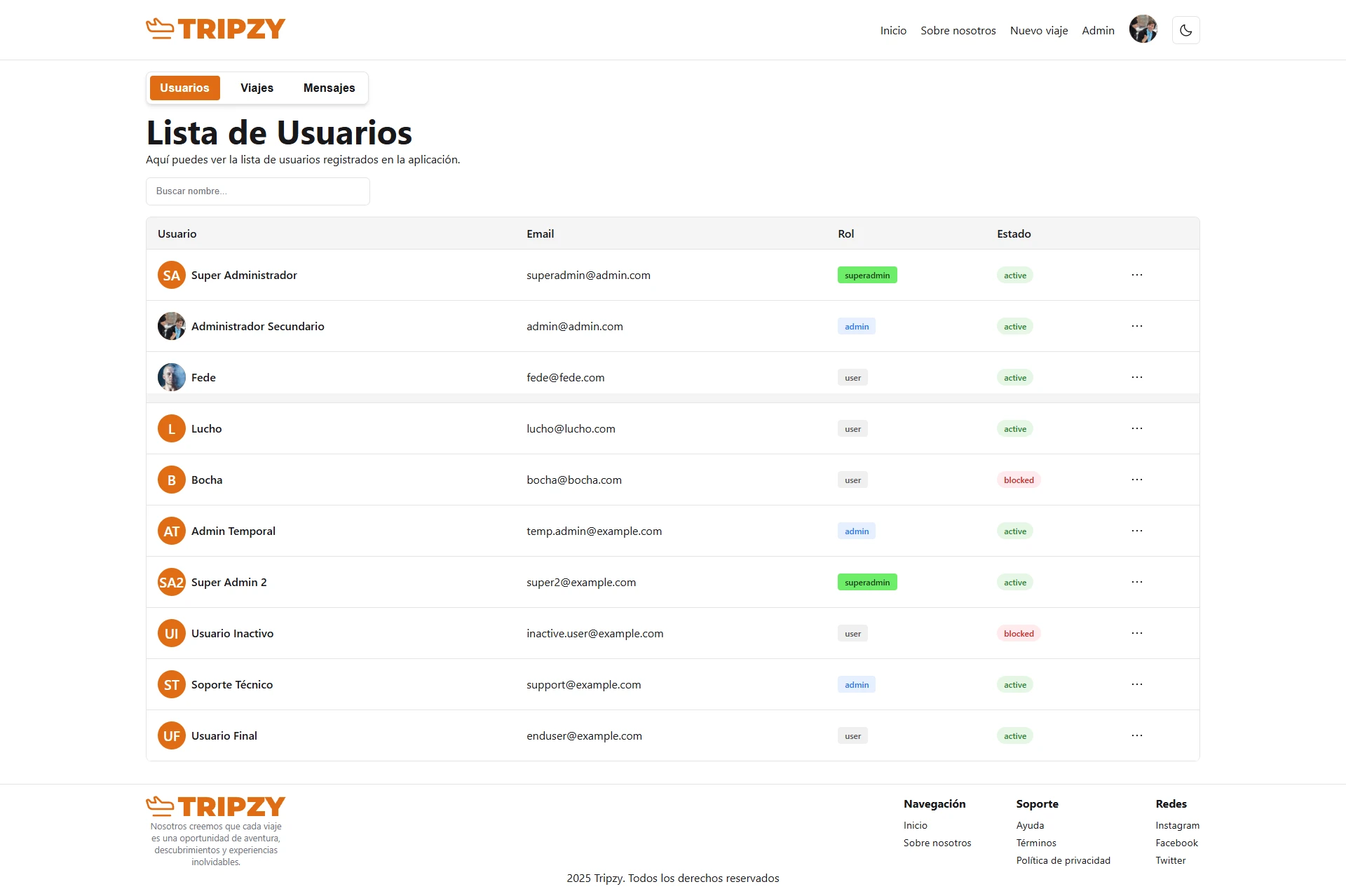The height and width of the screenshot is (896, 1346).
Task: Open row actions for Super Administrador
Action: point(1137,275)
